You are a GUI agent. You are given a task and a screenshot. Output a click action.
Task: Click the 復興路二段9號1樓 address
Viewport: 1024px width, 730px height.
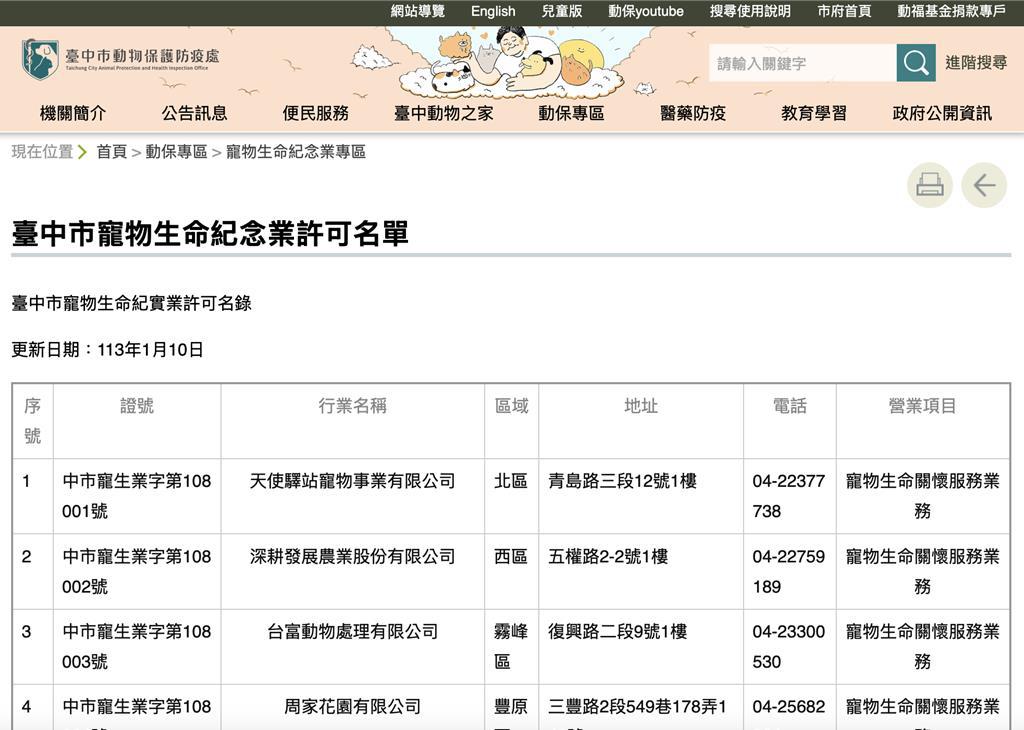pos(617,631)
